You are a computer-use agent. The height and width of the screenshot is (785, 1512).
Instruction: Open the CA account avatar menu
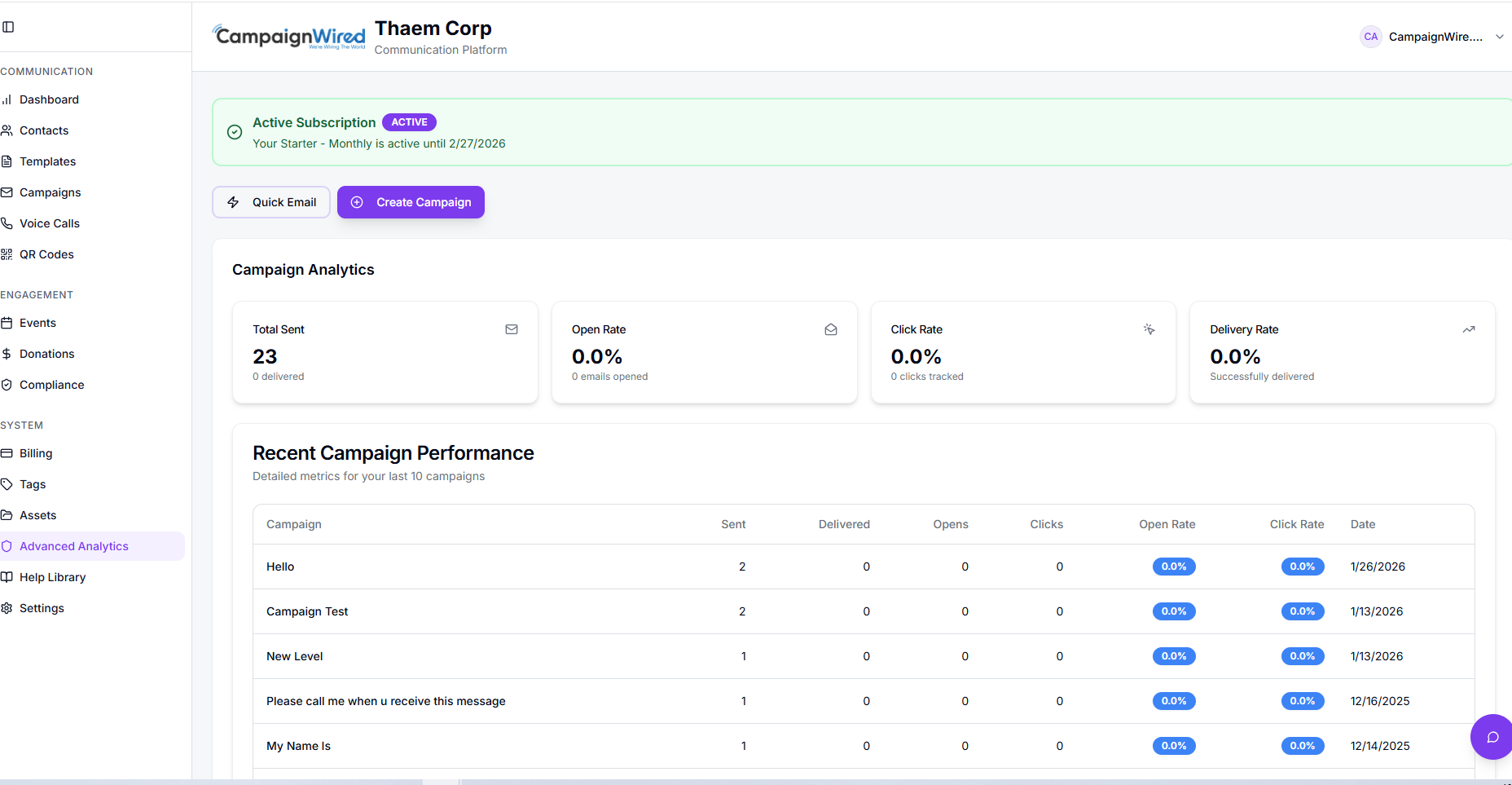pos(1371,37)
